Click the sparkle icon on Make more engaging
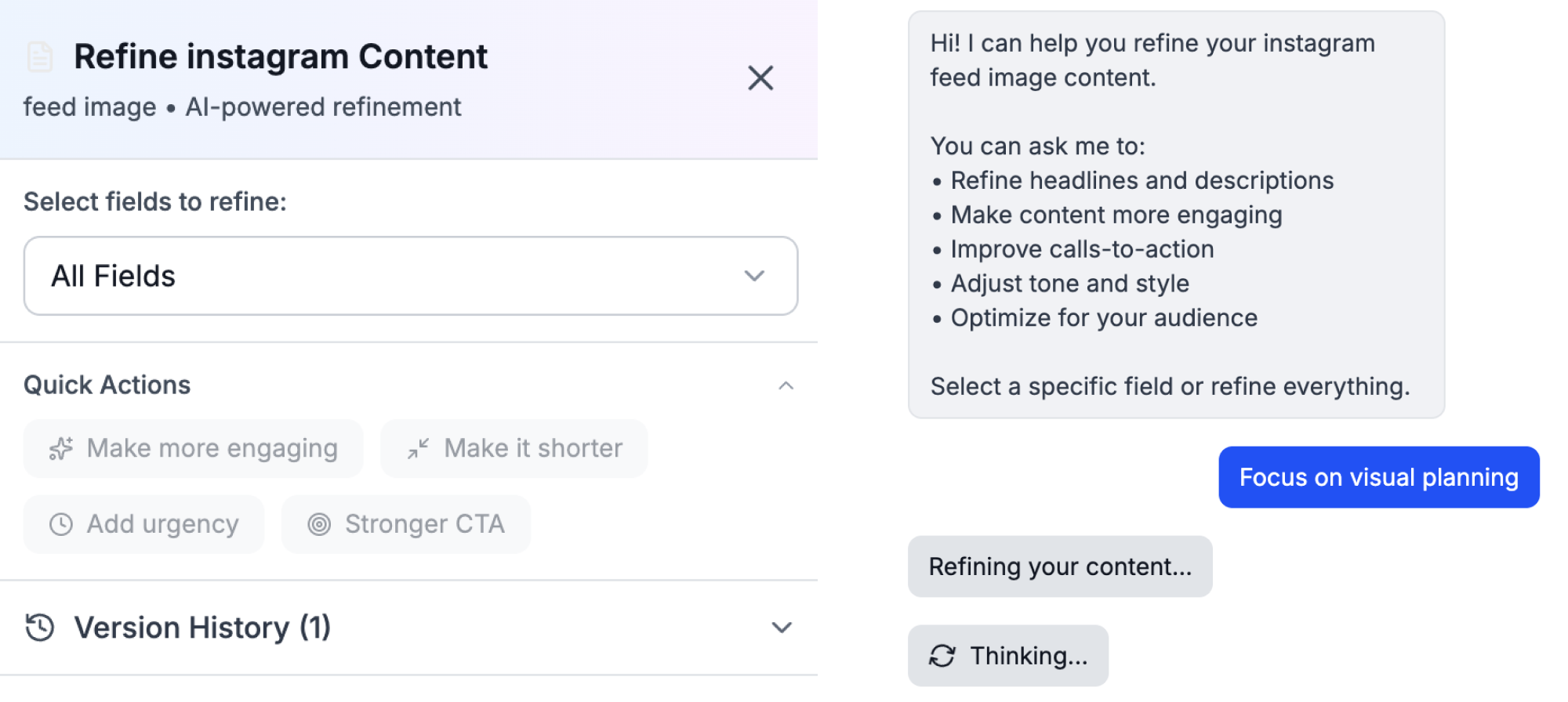 point(60,448)
